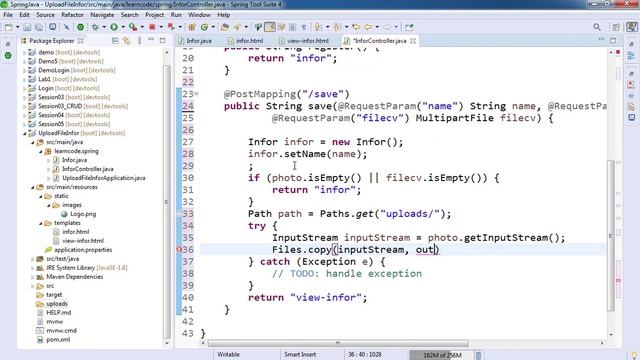Click the Search magnifier icon at top right
The width and height of the screenshot is (640, 360).
pos(597,27)
